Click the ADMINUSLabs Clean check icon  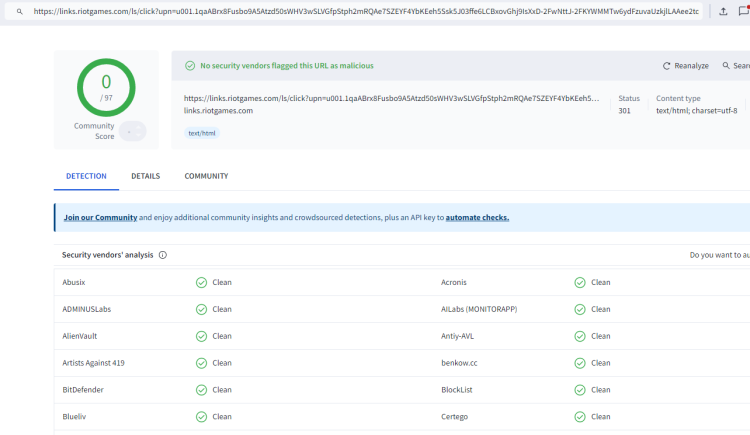(x=201, y=310)
